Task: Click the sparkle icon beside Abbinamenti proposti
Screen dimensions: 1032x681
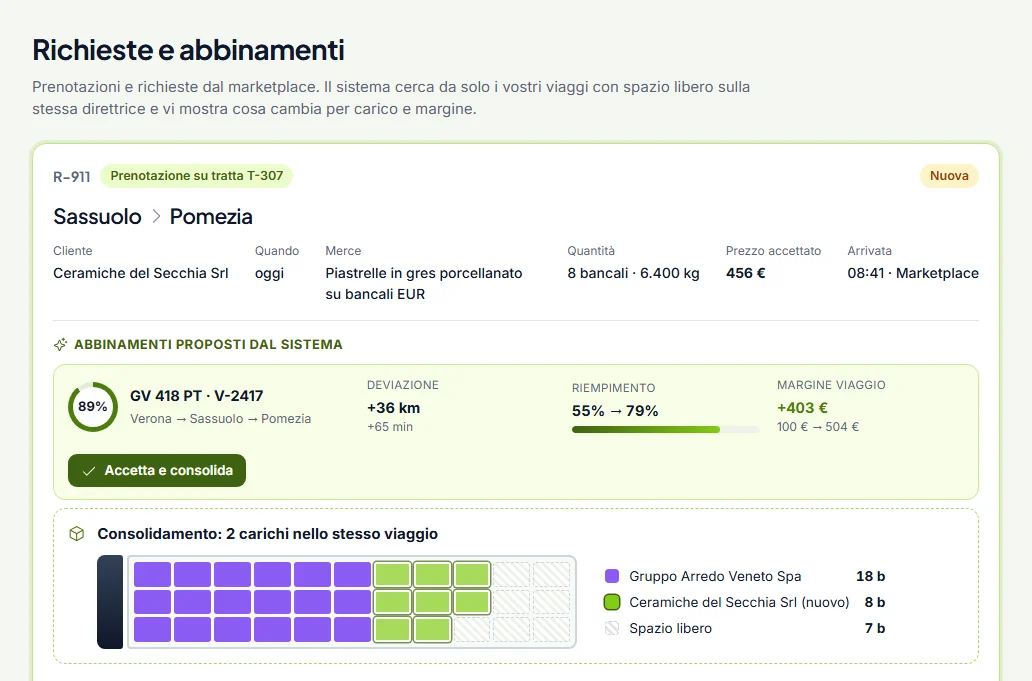Action: [61, 345]
